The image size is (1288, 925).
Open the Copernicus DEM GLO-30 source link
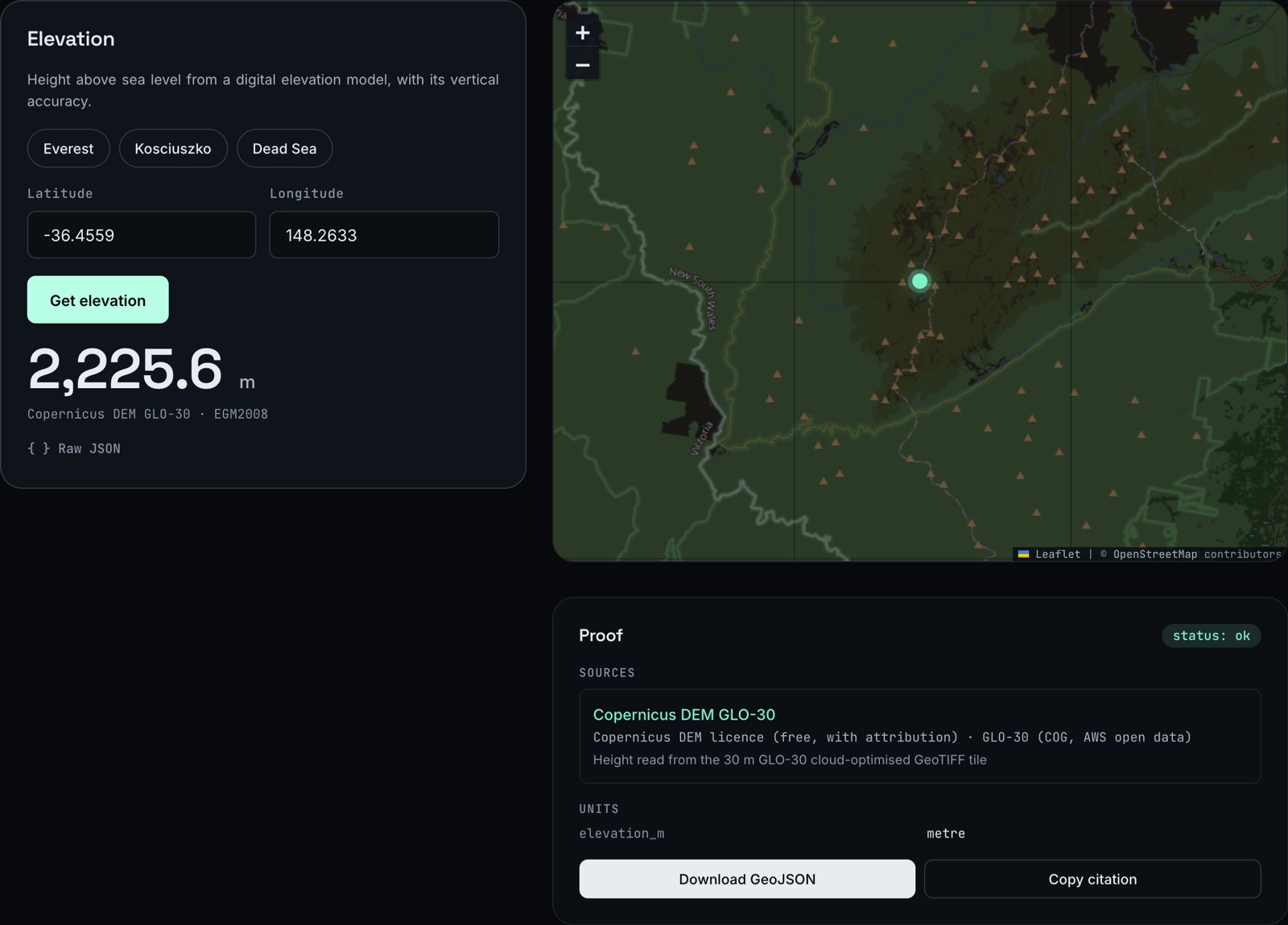tap(684, 714)
